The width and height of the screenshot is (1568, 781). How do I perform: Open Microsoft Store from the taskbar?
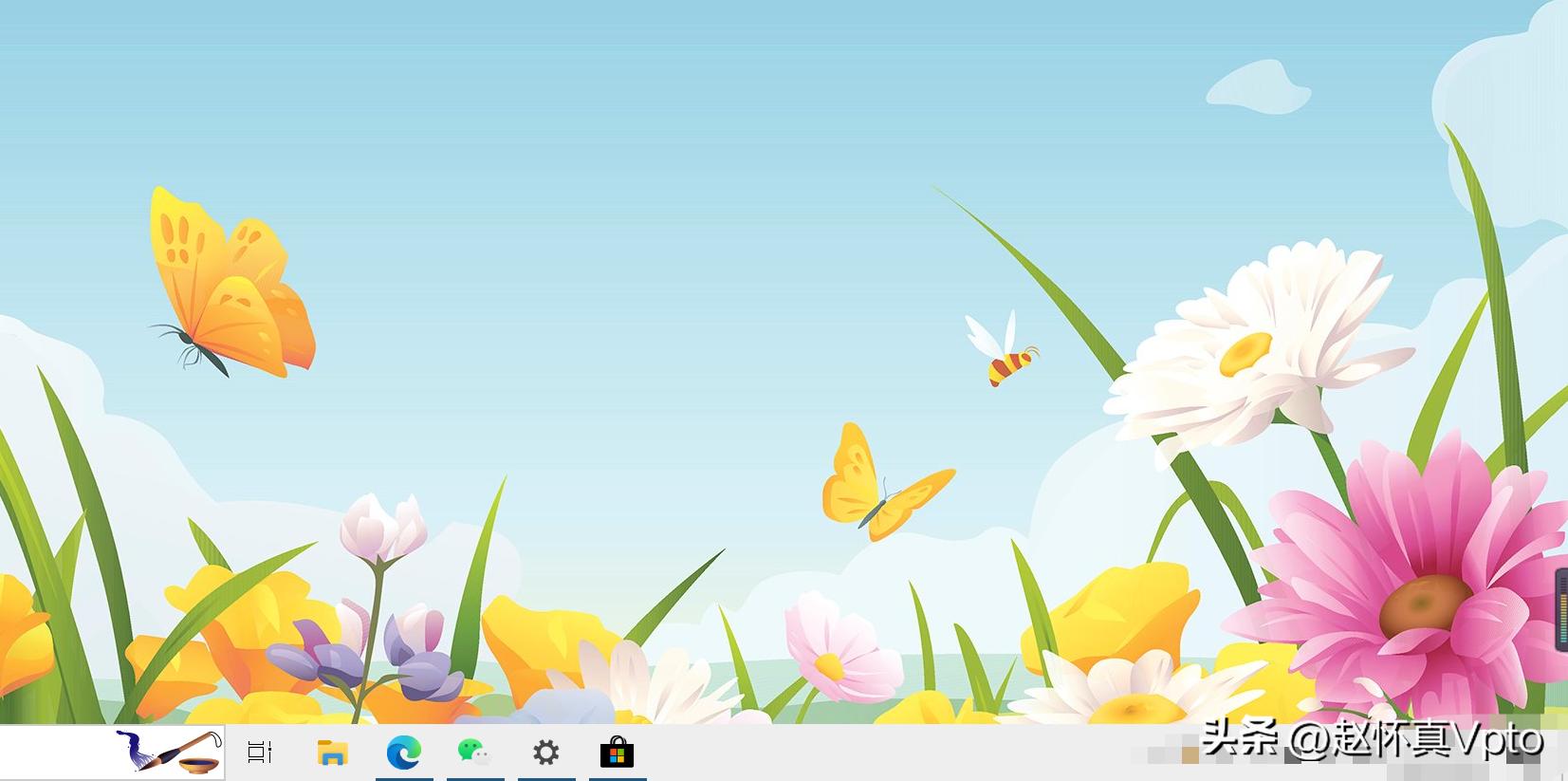tap(617, 753)
